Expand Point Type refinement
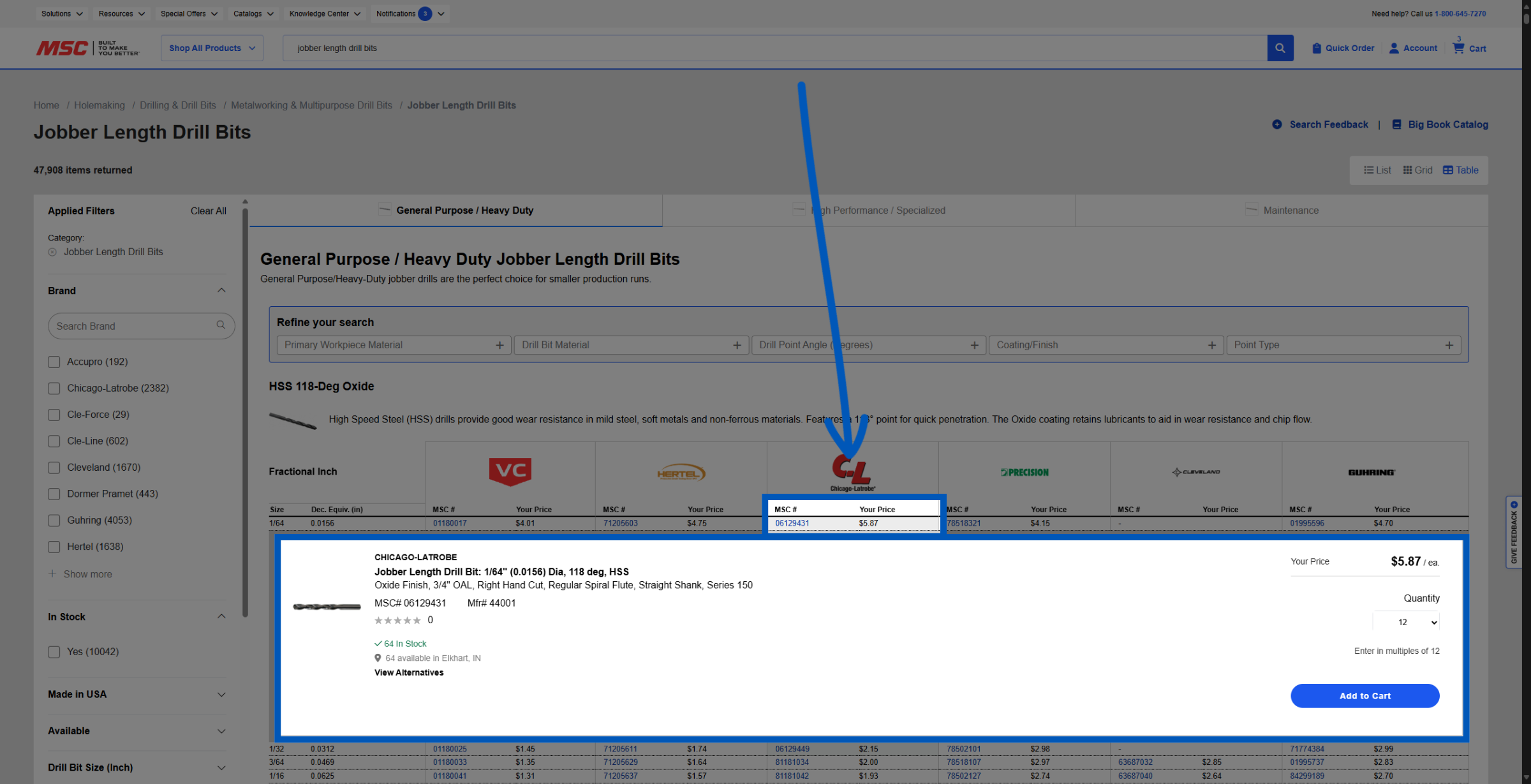The image size is (1531, 784). (x=1343, y=345)
